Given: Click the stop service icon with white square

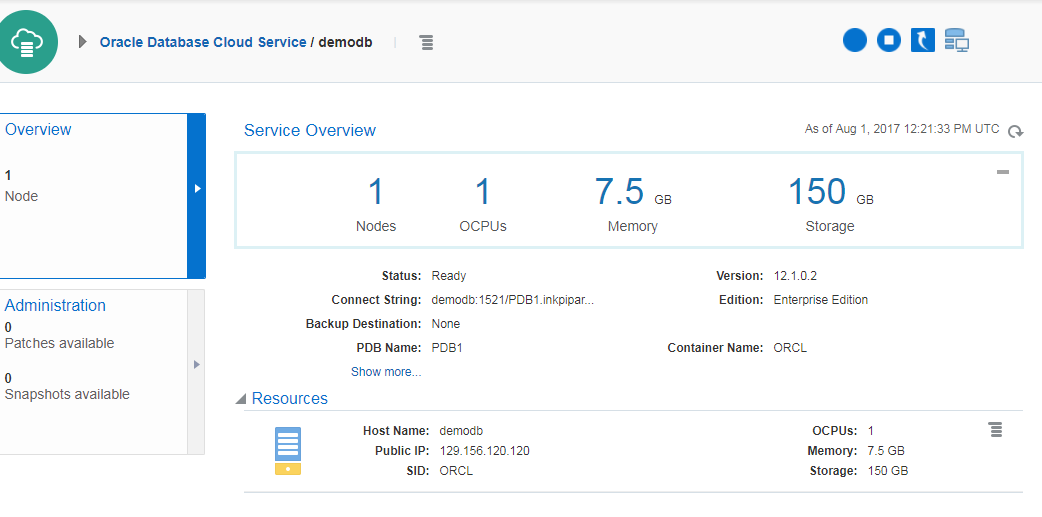Looking at the screenshot, I should 889,40.
